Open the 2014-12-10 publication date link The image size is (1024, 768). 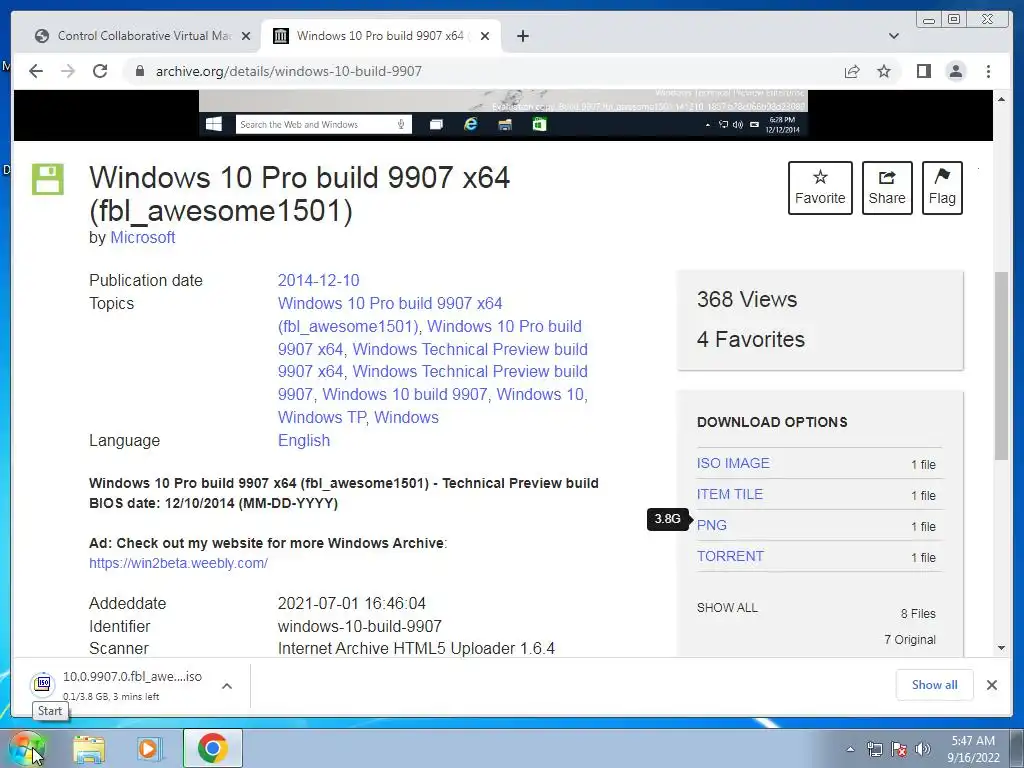318,280
